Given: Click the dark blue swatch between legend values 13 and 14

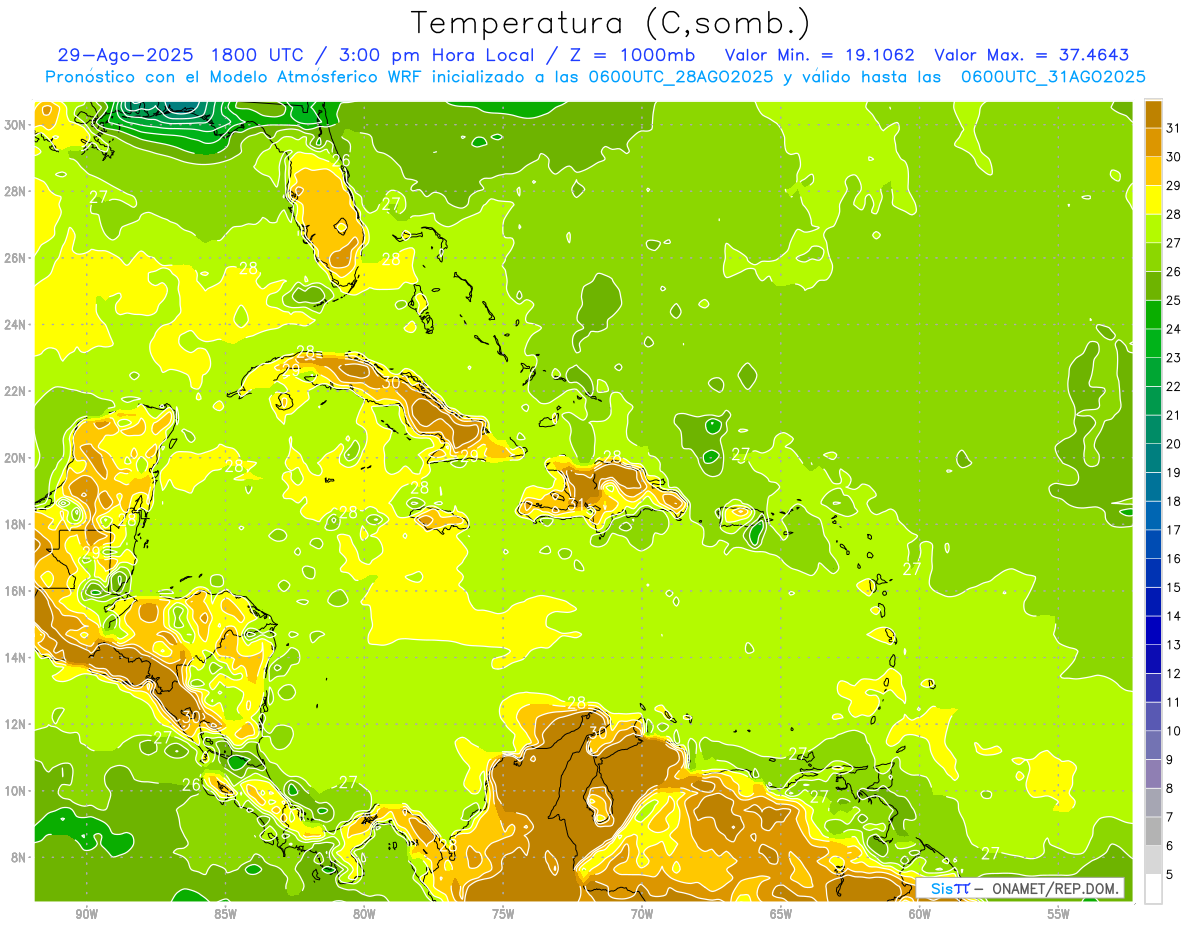Looking at the screenshot, I should point(1153,630).
